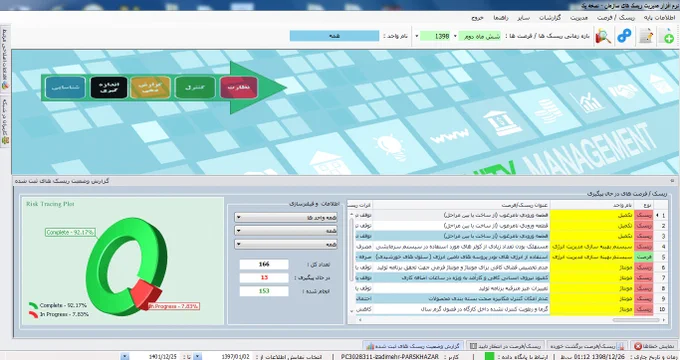Click the blue chain link toolbar icon
Image resolution: width=680 pixels, height=360 pixels.
click(624, 36)
